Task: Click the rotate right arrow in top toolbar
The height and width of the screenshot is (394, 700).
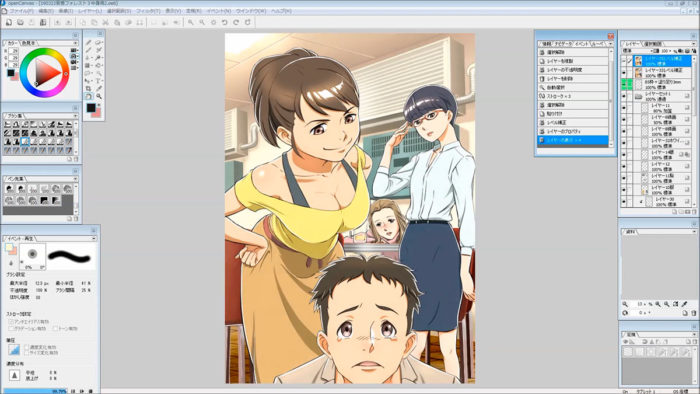Action: pyautogui.click(x=236, y=22)
